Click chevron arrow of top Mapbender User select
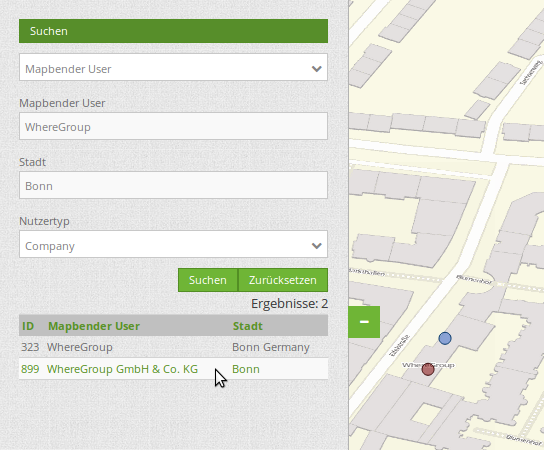 pos(316,69)
